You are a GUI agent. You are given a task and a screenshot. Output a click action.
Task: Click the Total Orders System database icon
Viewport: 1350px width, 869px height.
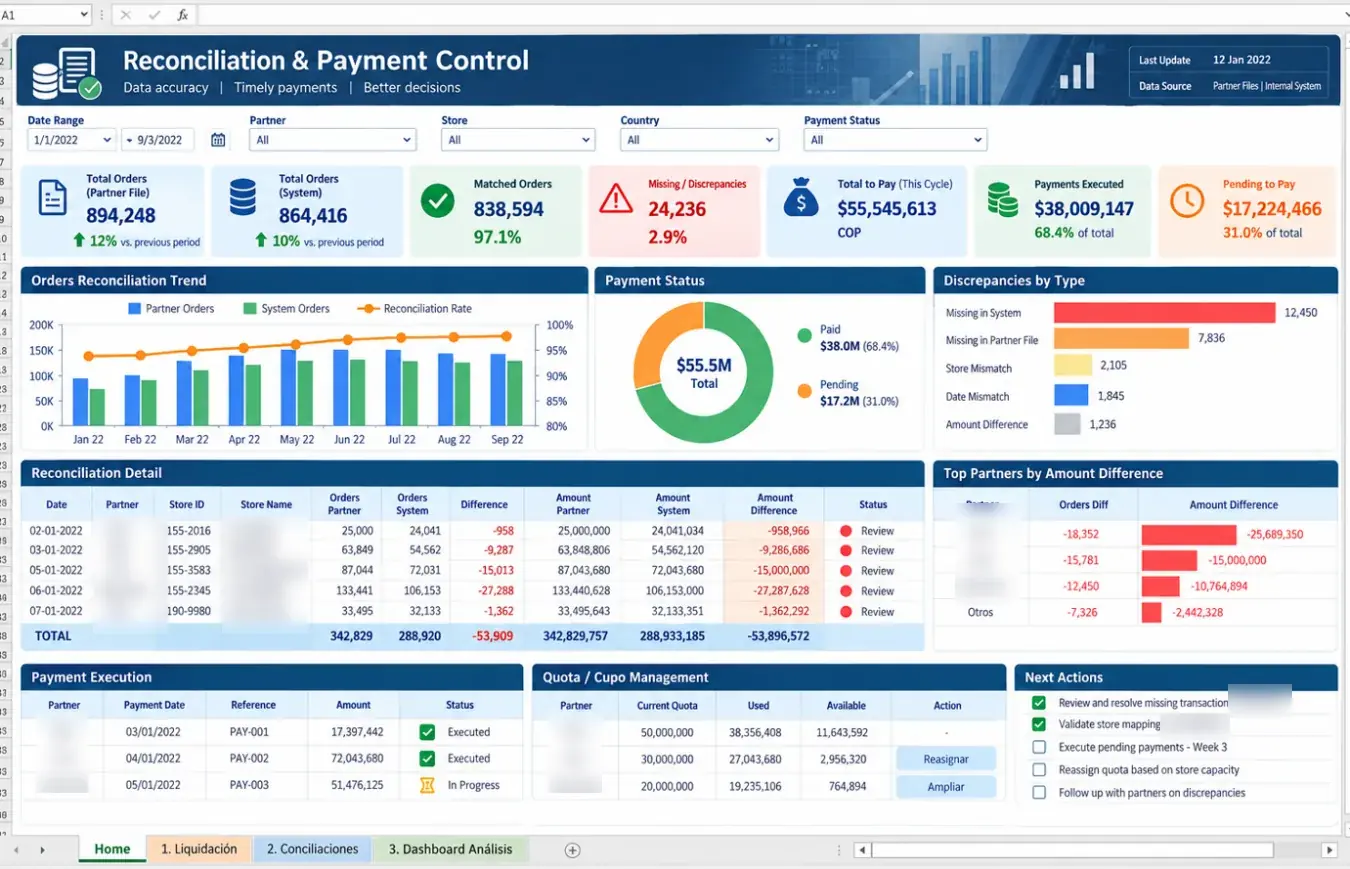(243, 197)
